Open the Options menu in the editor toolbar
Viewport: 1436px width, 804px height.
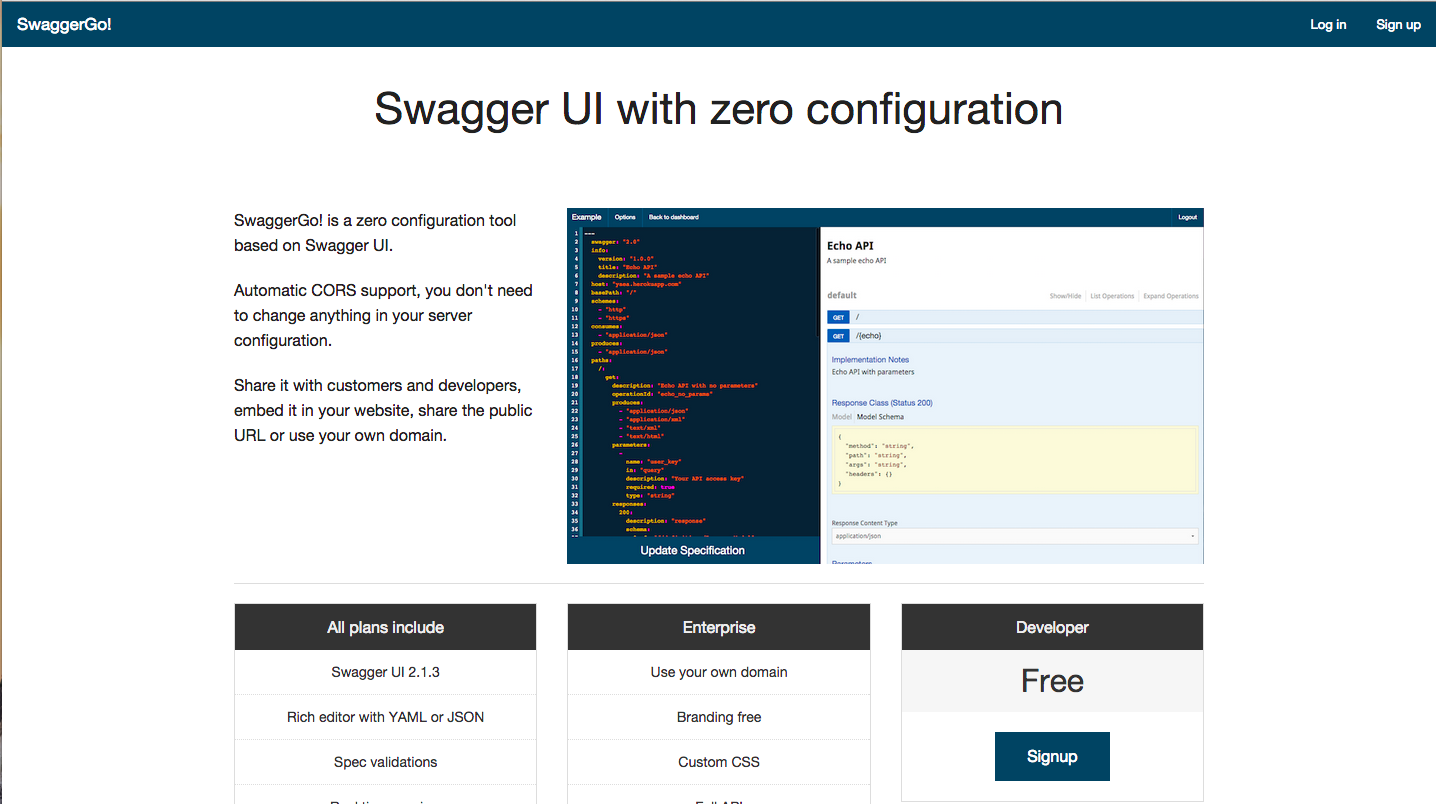point(625,217)
